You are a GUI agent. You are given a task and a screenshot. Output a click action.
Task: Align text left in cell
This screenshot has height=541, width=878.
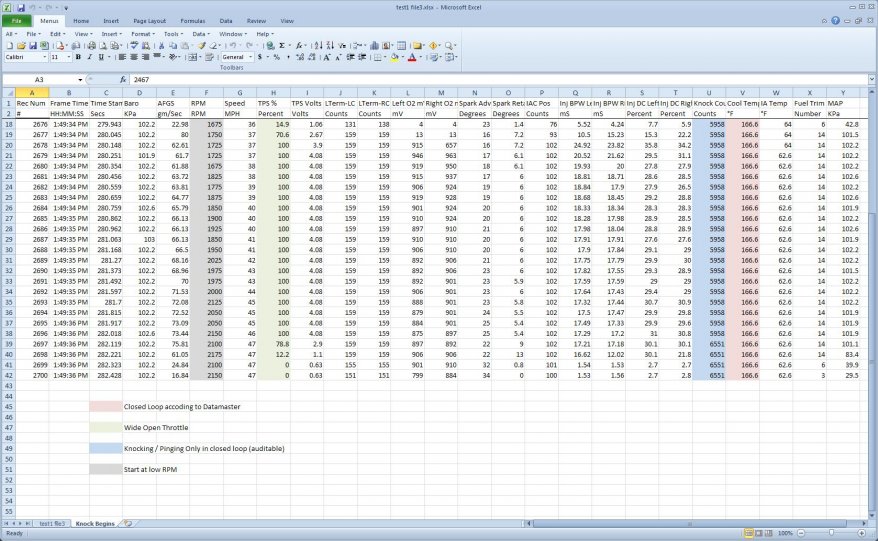(122, 57)
